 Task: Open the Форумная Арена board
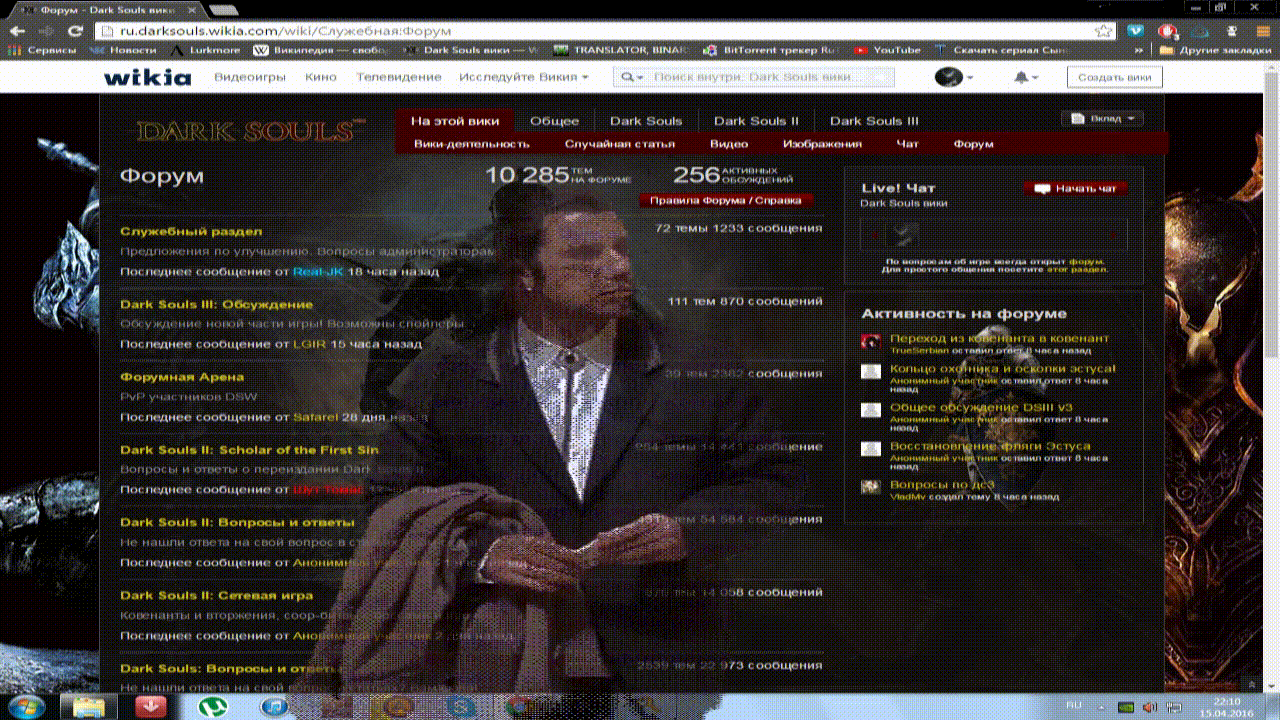(182, 377)
